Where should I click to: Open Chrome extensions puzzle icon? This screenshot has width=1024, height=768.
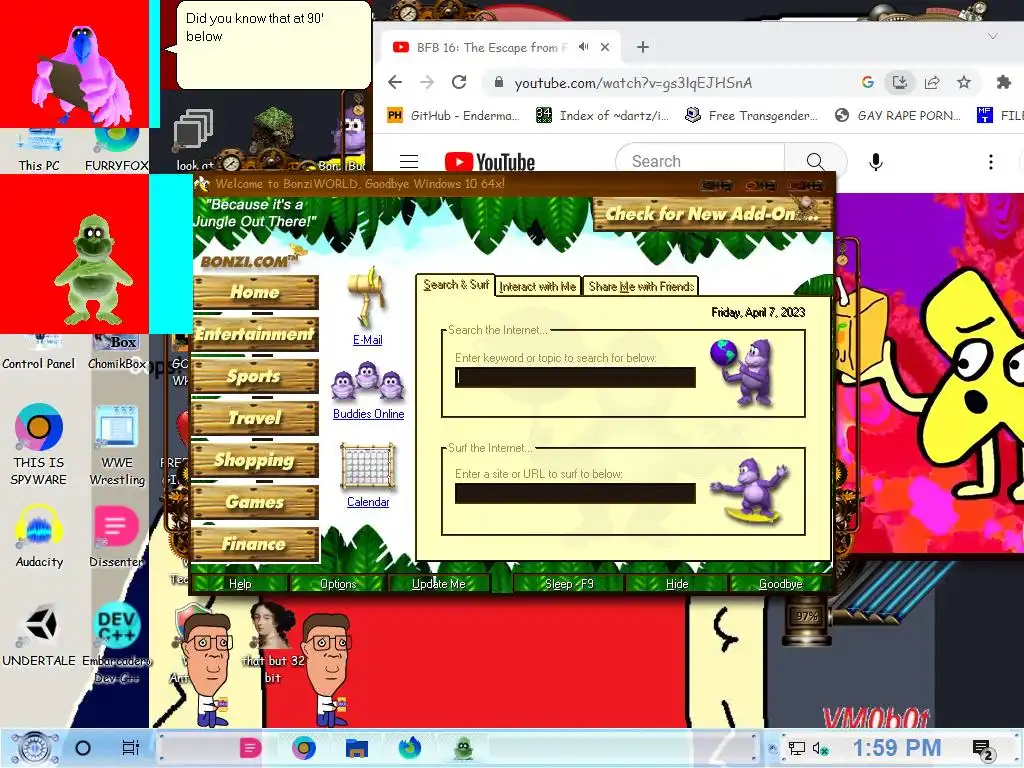tap(1004, 82)
